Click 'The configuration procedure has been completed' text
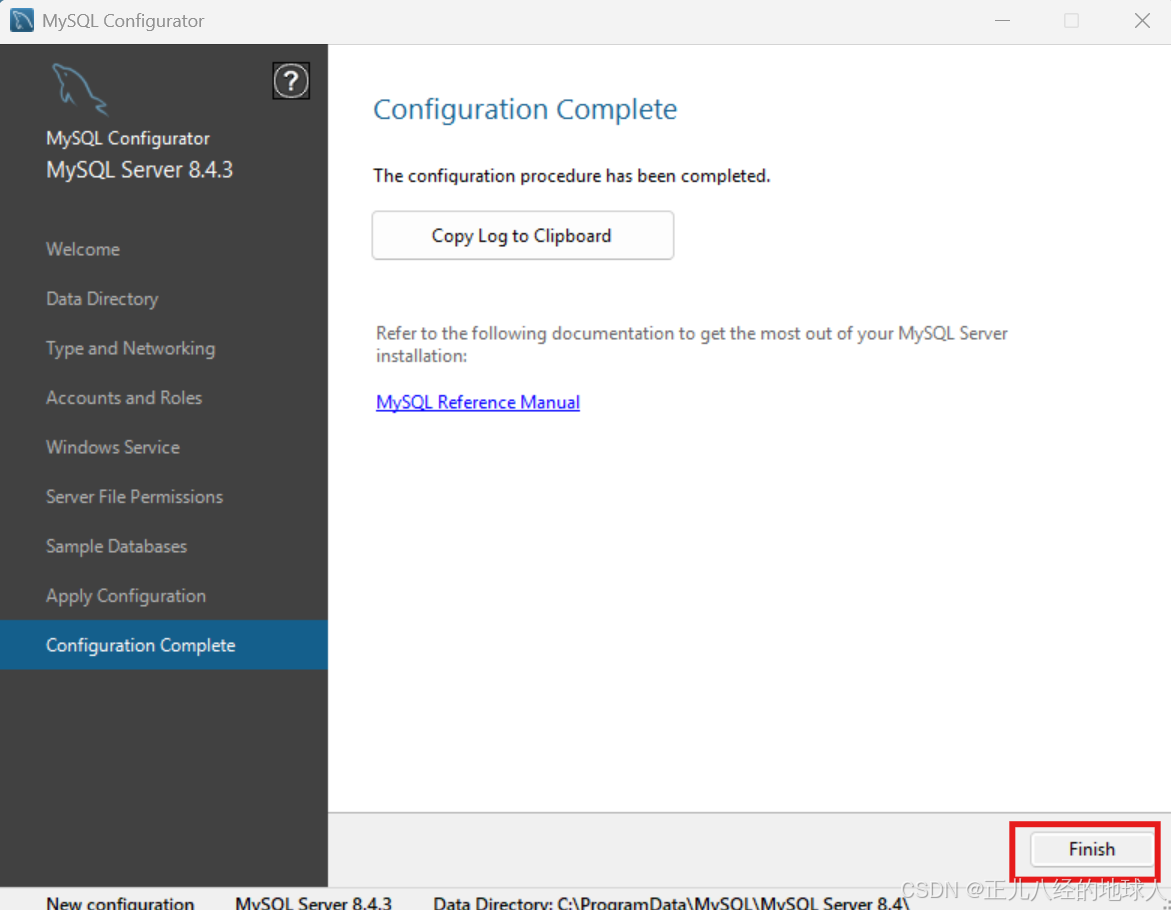Viewport: 1171px width, 910px height. [571, 176]
